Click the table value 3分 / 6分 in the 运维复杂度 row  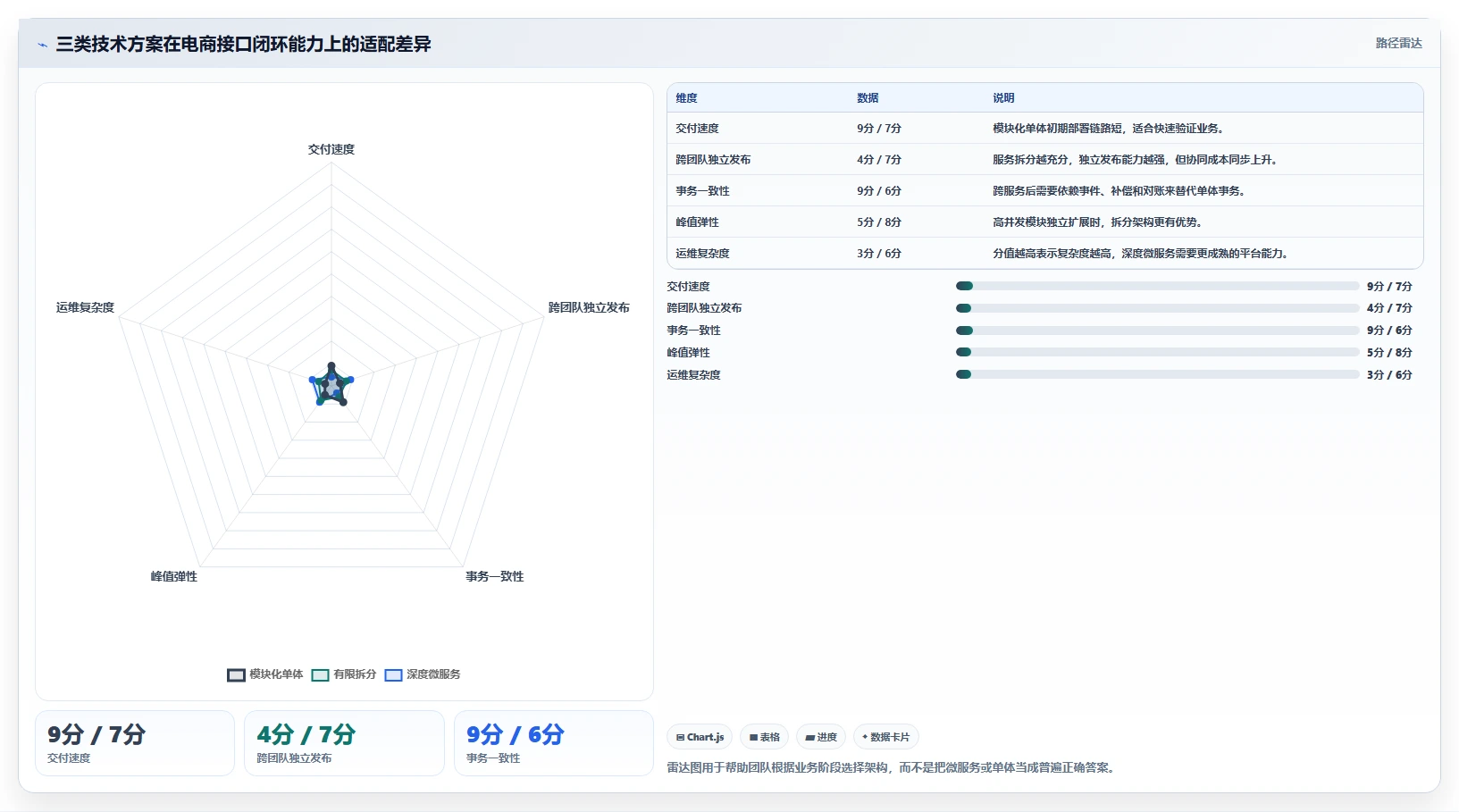[879, 254]
